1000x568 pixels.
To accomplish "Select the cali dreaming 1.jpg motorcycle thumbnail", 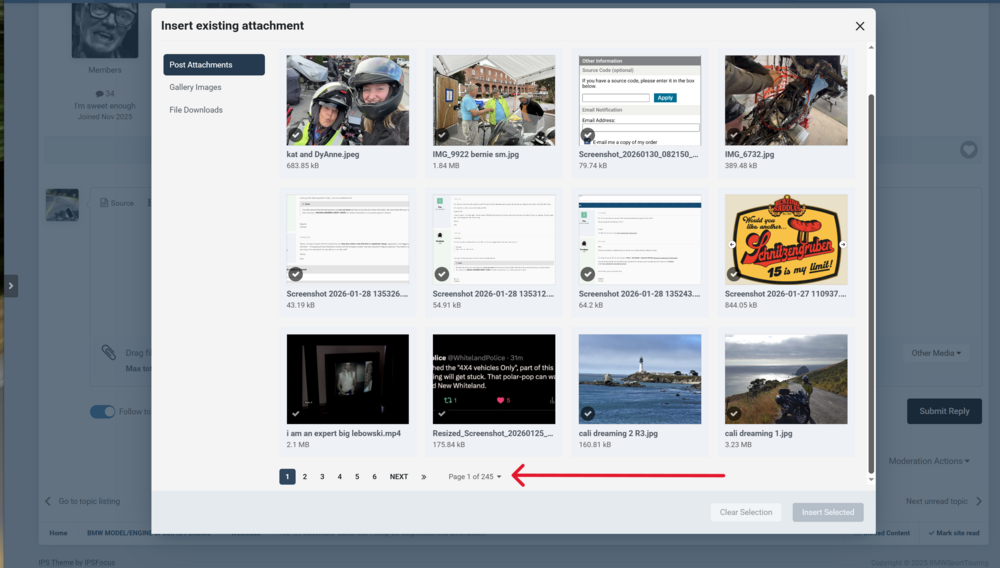I will pos(786,379).
